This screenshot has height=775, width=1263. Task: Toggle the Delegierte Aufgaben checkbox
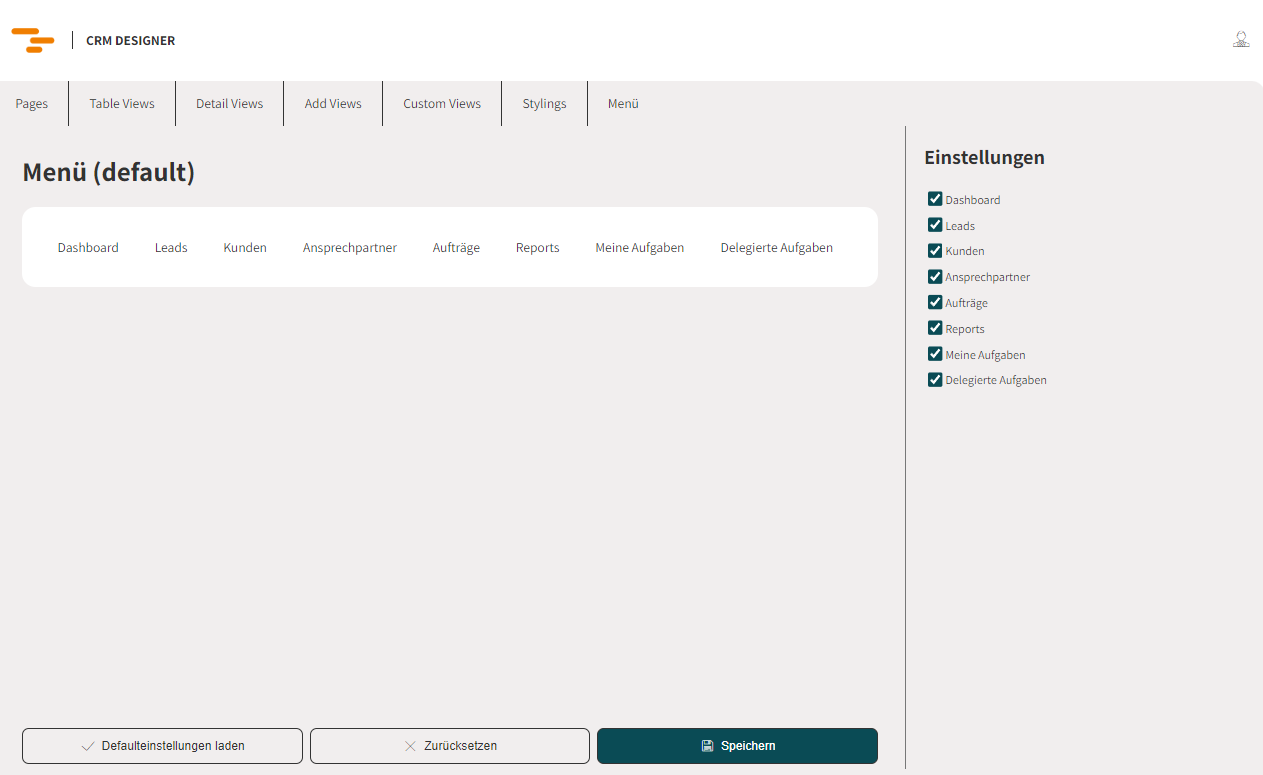[935, 380]
